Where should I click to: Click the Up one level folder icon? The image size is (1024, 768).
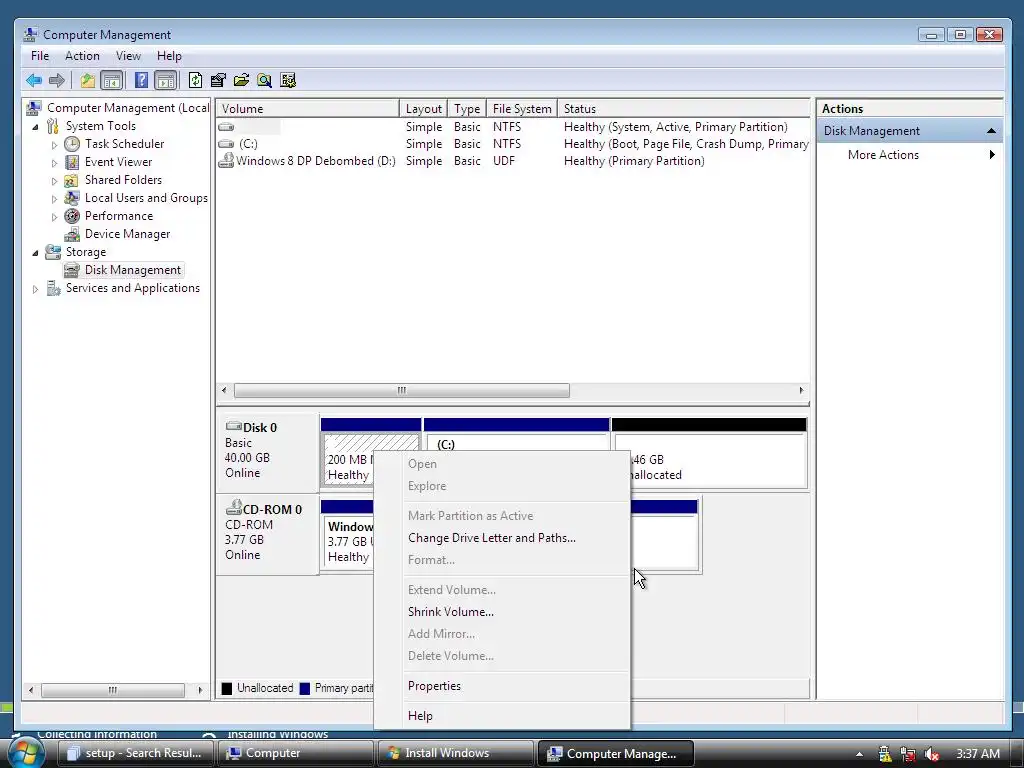point(88,80)
